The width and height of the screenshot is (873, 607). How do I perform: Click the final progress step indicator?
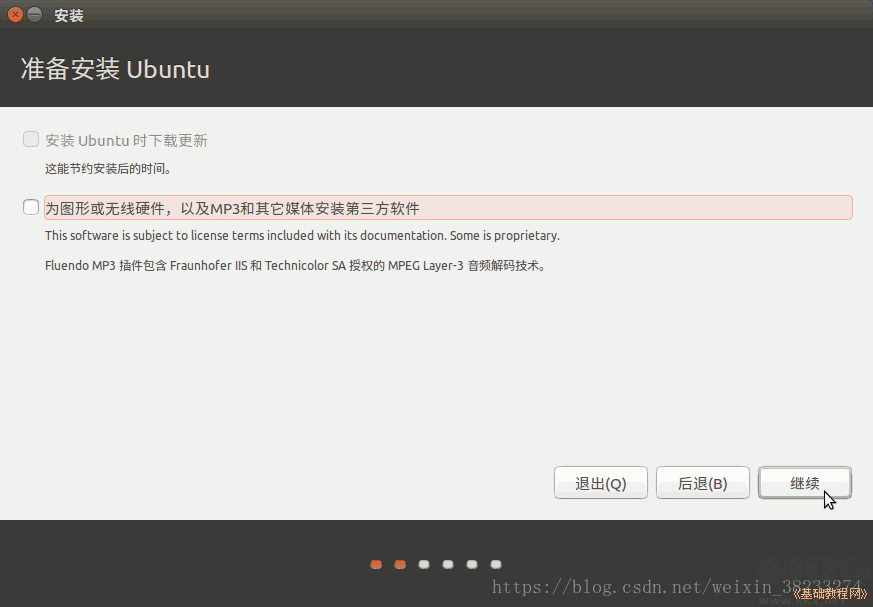(x=495, y=564)
